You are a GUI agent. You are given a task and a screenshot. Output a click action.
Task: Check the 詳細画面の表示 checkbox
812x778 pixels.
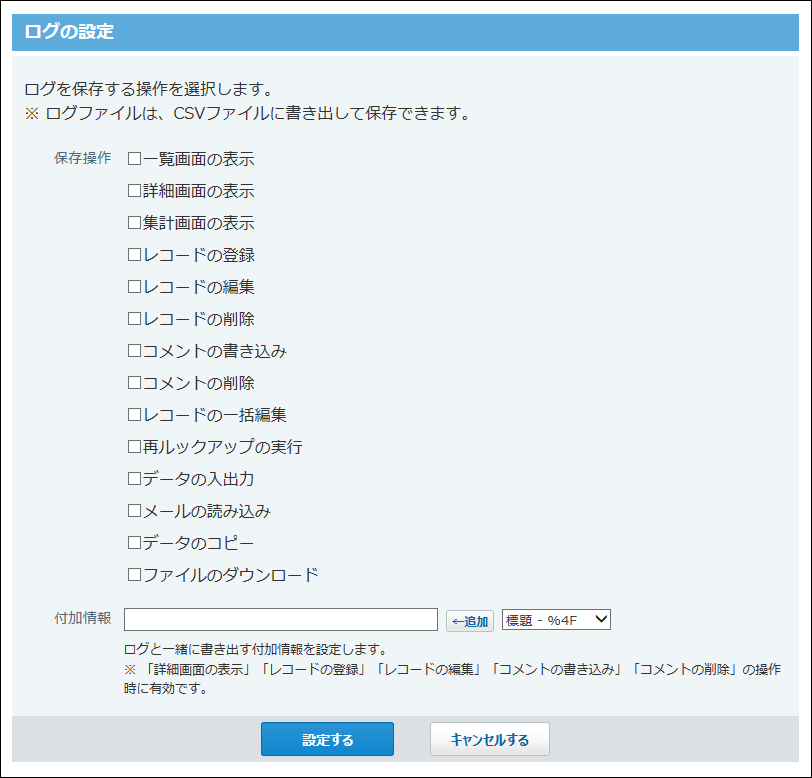tap(134, 191)
